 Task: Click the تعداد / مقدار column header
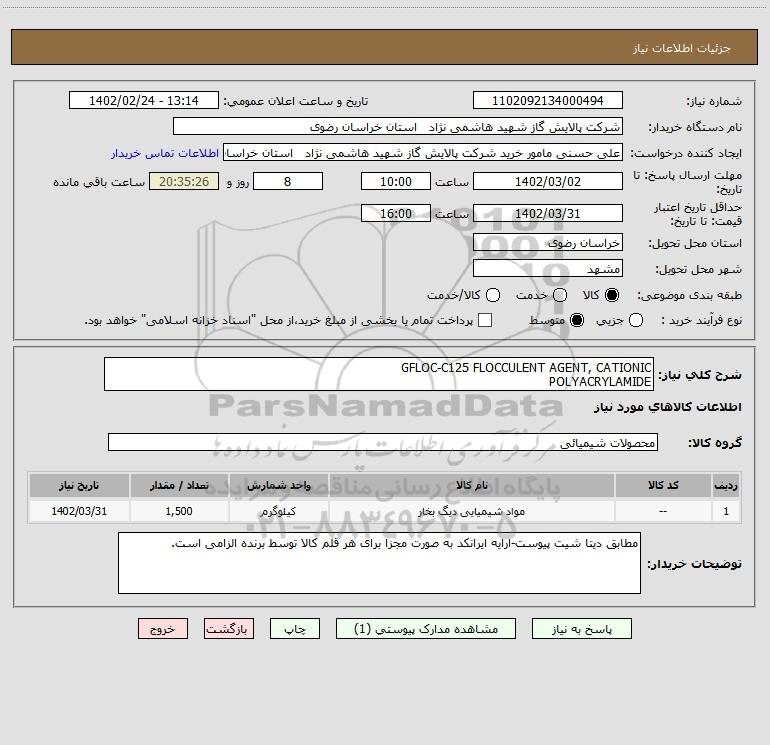[x=179, y=485]
